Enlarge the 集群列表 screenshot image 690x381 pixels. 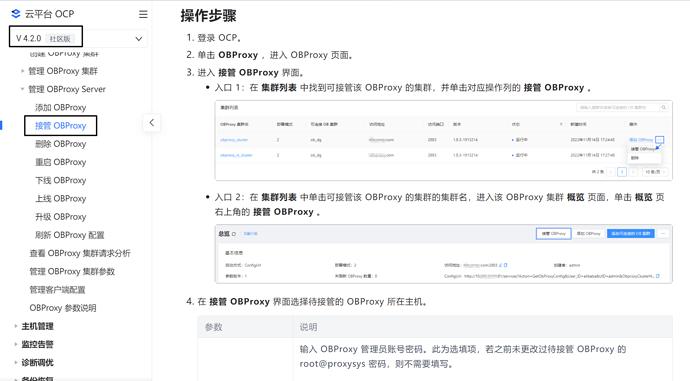click(444, 140)
